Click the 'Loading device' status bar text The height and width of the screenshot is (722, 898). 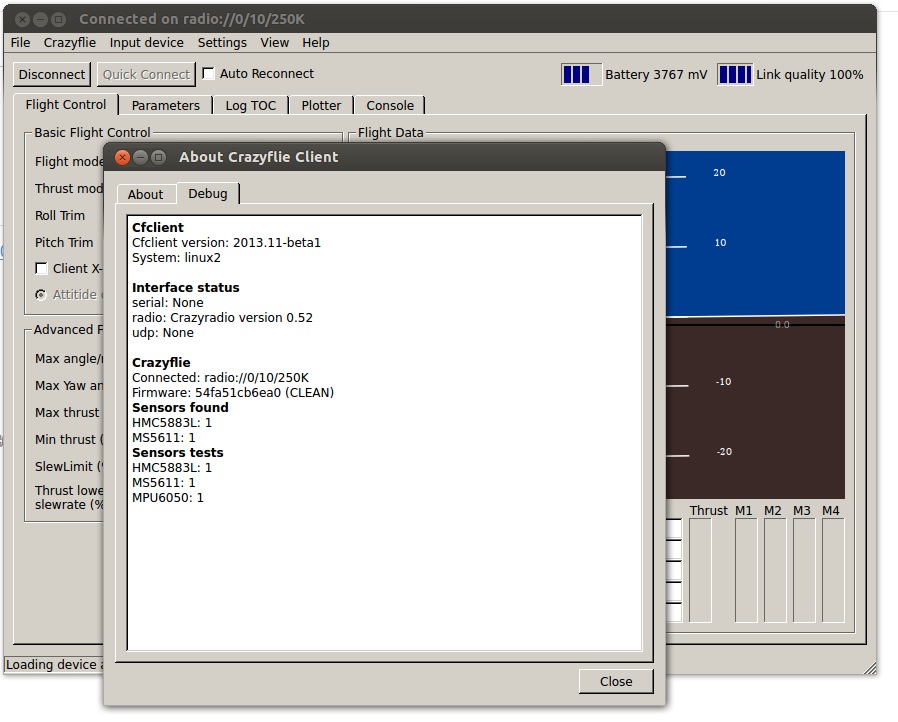click(54, 665)
